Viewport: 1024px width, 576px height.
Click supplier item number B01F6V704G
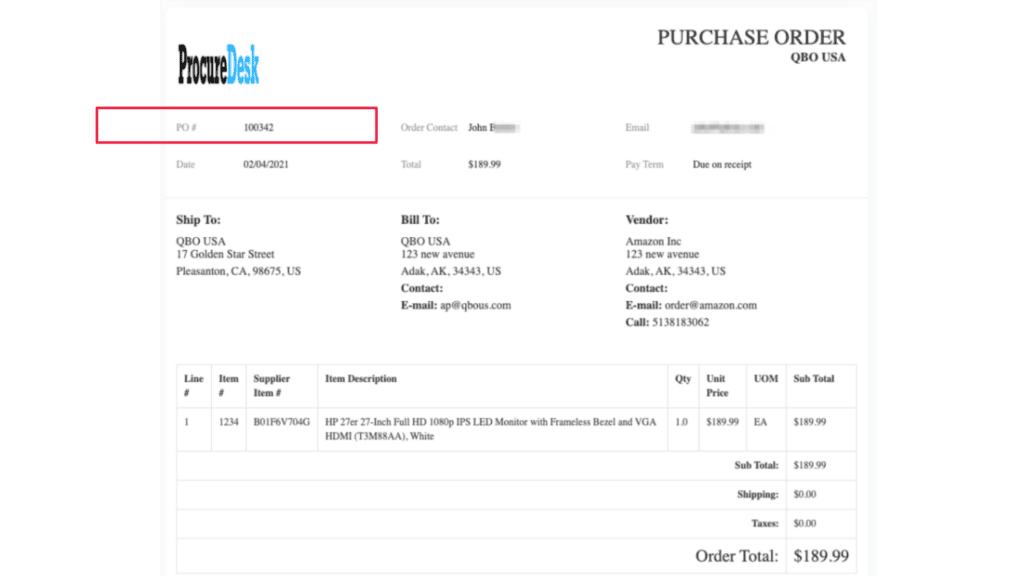click(x=281, y=422)
